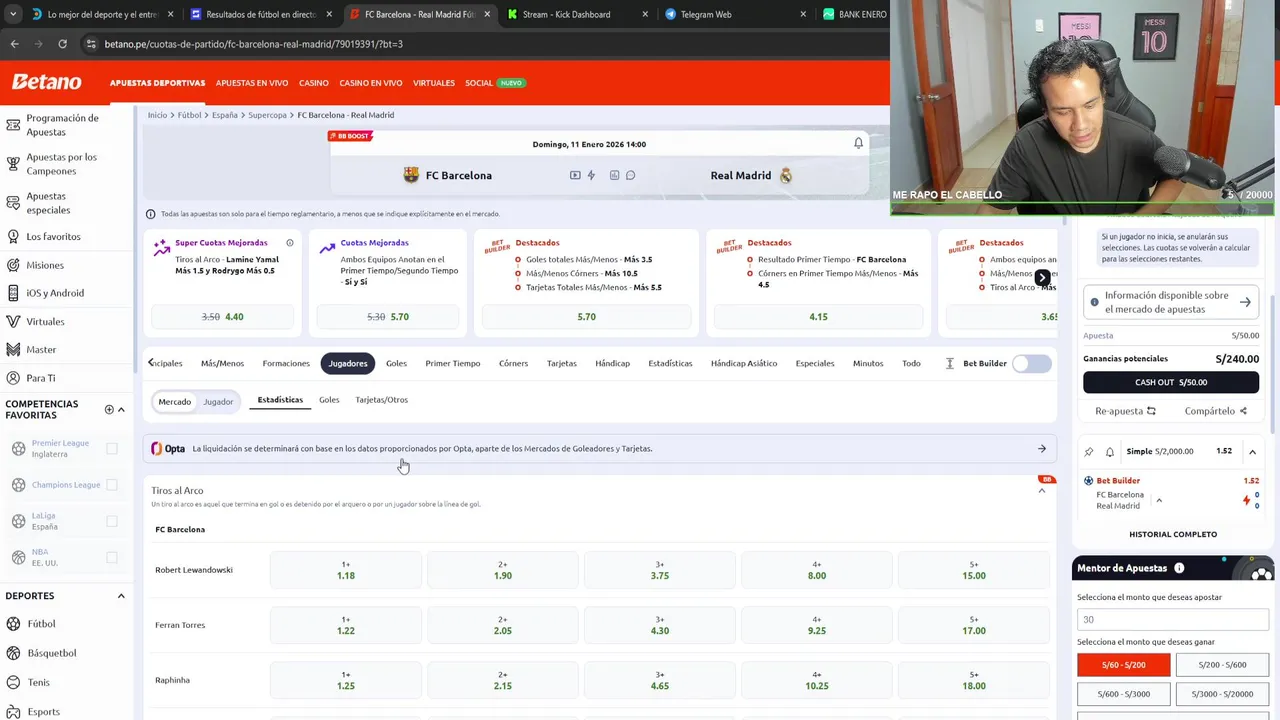Image resolution: width=1280 pixels, height=720 pixels.
Task: Collapse the FC Barcelona Real Madrid Bet Builder details
Action: tap(1159, 500)
